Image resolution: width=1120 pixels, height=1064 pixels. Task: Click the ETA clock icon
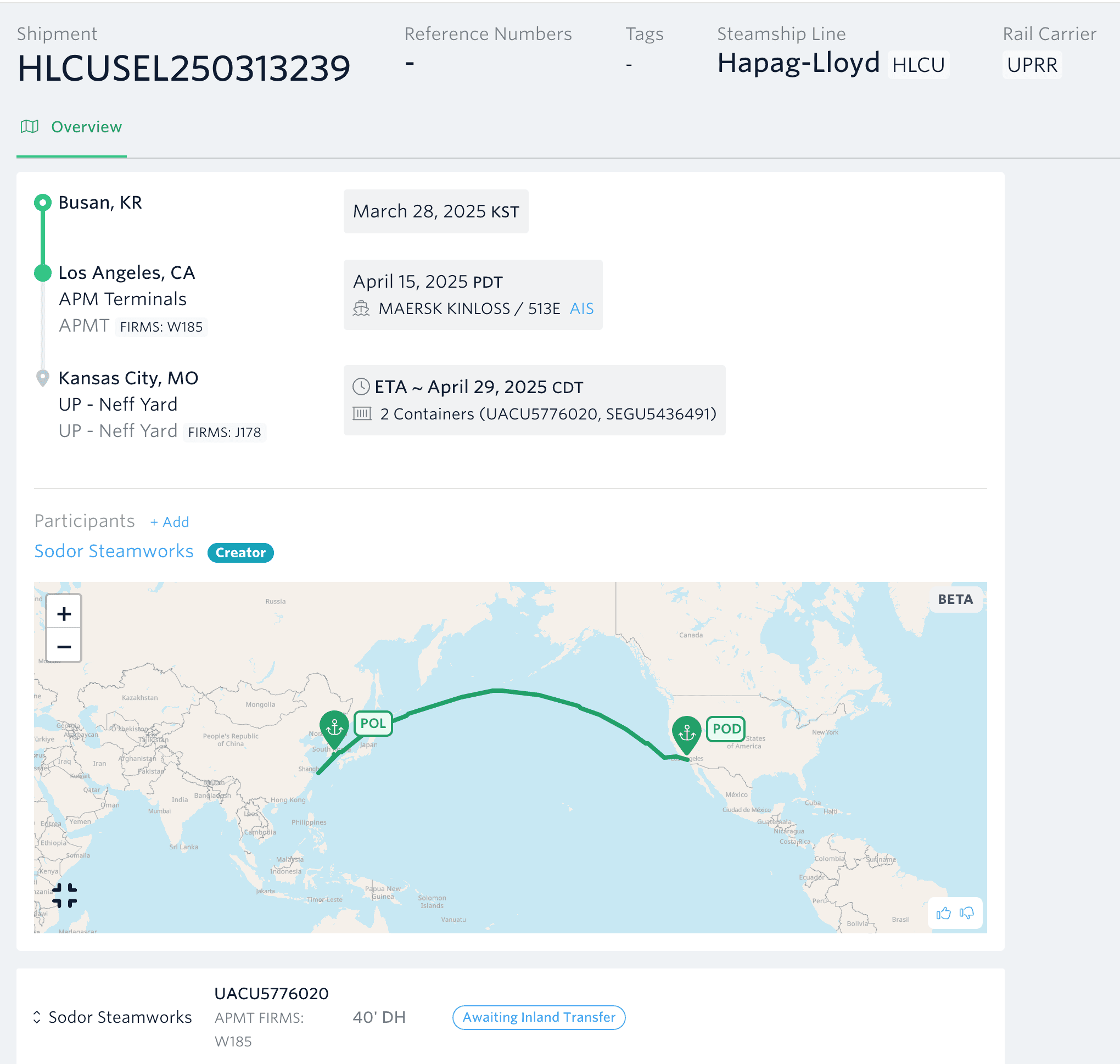[x=361, y=387]
